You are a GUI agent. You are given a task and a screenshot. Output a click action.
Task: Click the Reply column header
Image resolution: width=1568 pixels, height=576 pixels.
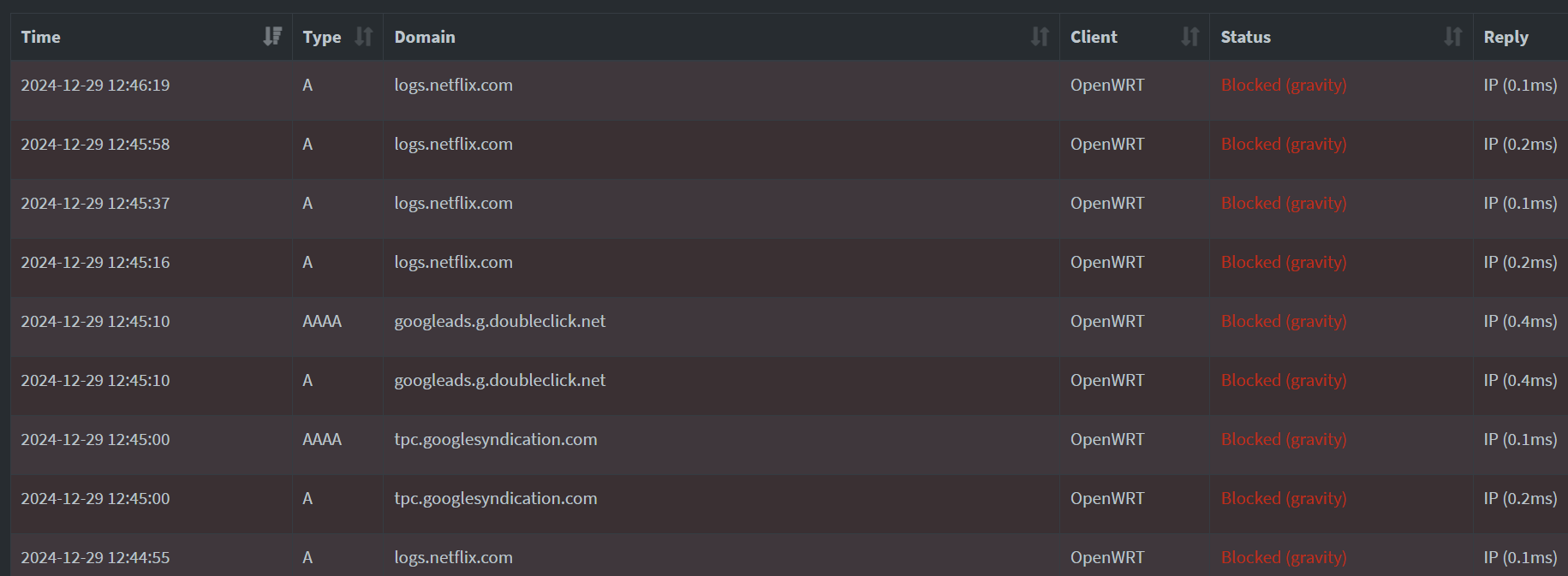pyautogui.click(x=1506, y=37)
